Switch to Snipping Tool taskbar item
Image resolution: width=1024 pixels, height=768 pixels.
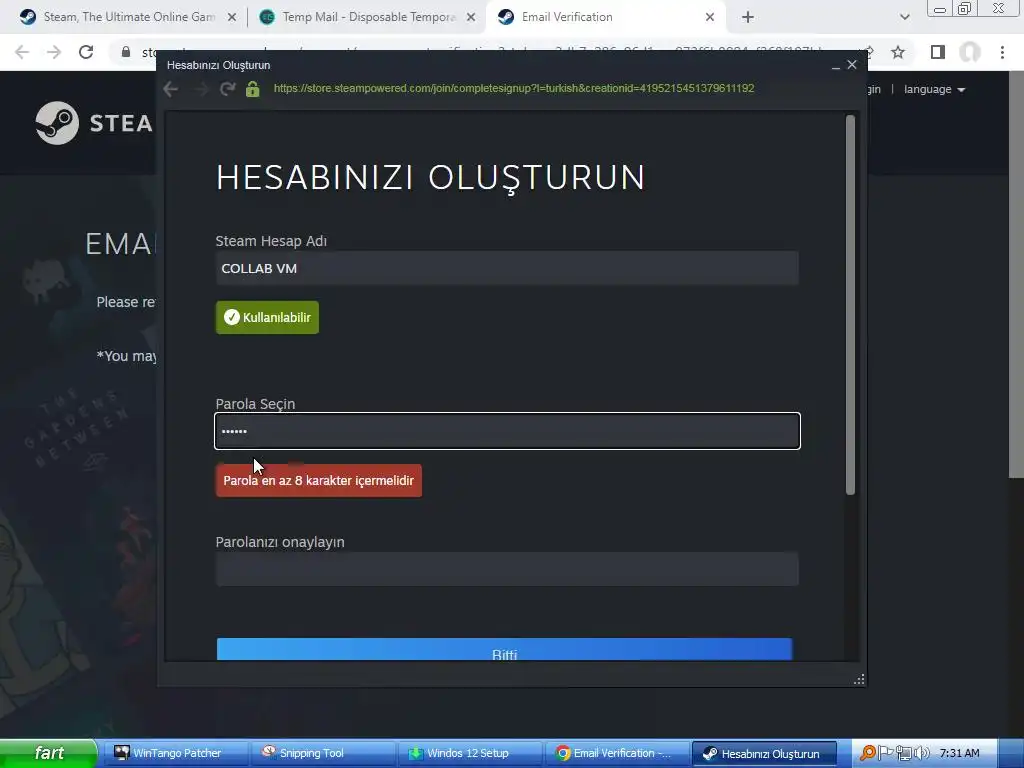tap(323, 753)
